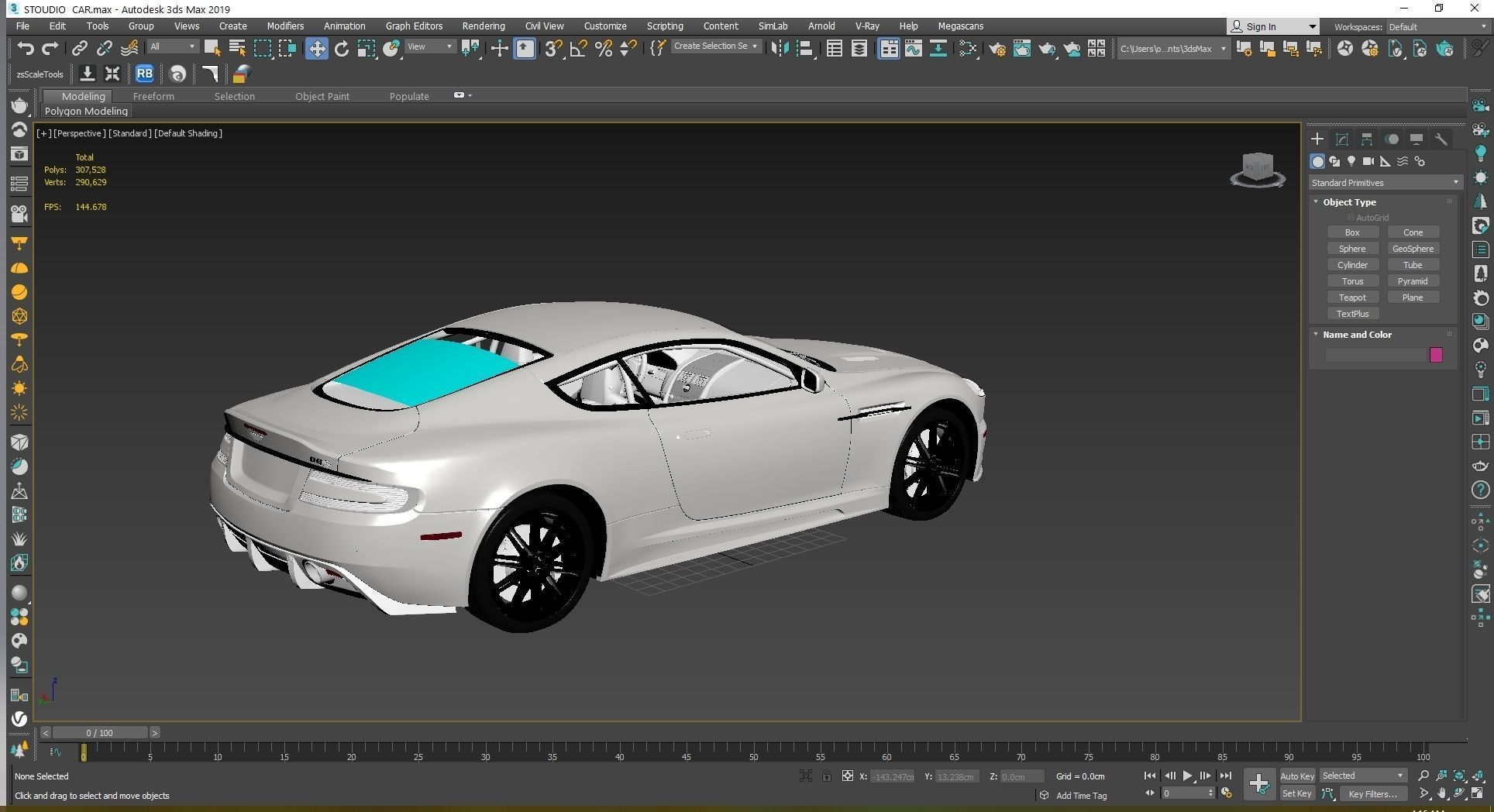This screenshot has height=812, width=1494.
Task: Click the ViewCube navigation widget
Action: click(1258, 170)
